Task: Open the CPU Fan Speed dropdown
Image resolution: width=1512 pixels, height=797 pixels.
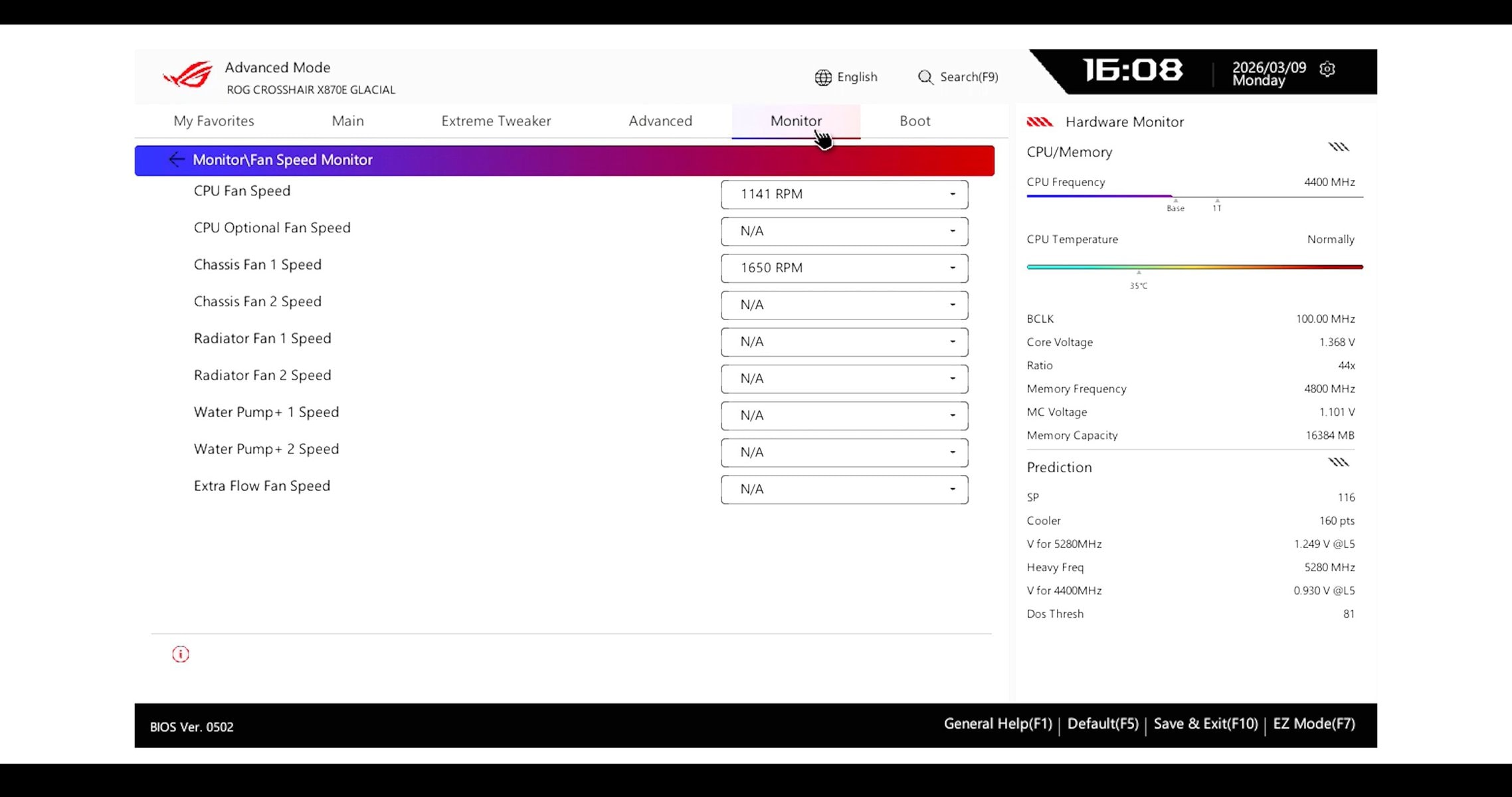Action: [844, 195]
